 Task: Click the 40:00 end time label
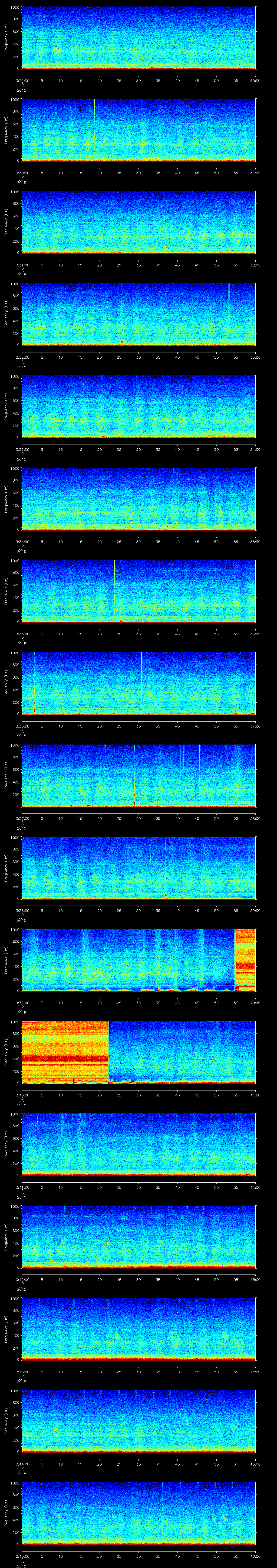(x=256, y=1003)
